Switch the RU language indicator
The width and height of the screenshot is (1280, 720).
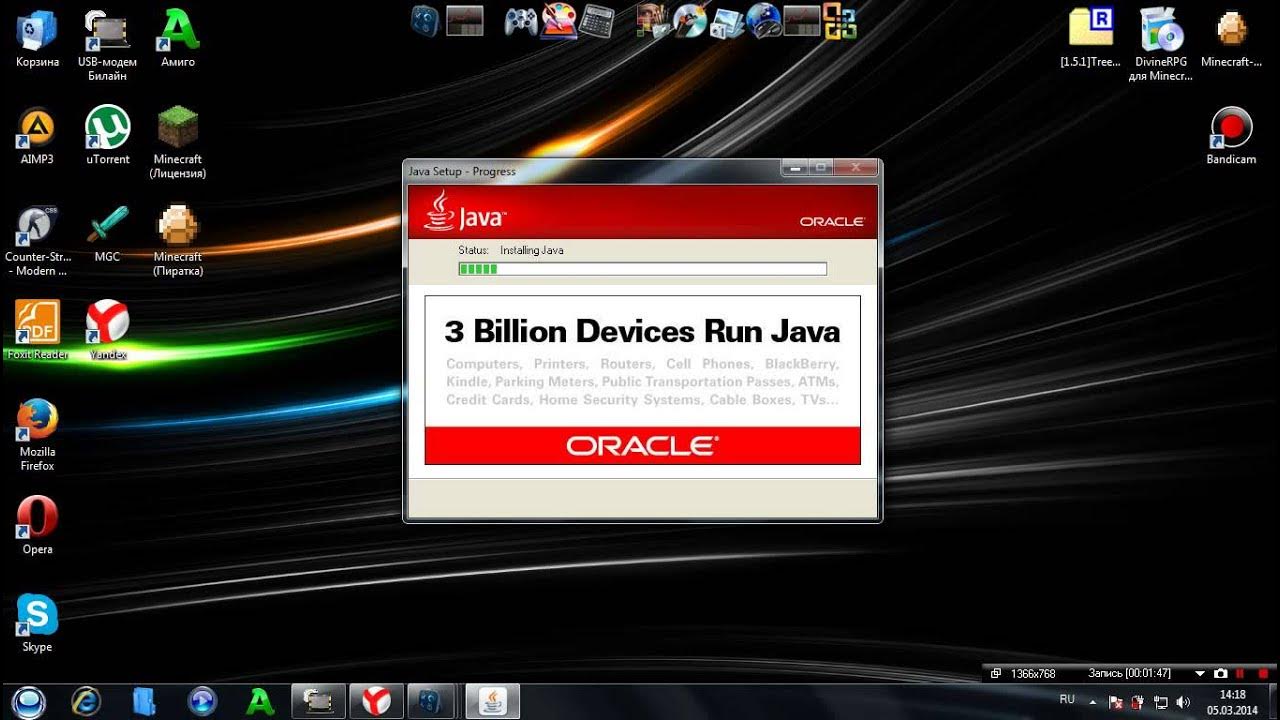(1067, 700)
